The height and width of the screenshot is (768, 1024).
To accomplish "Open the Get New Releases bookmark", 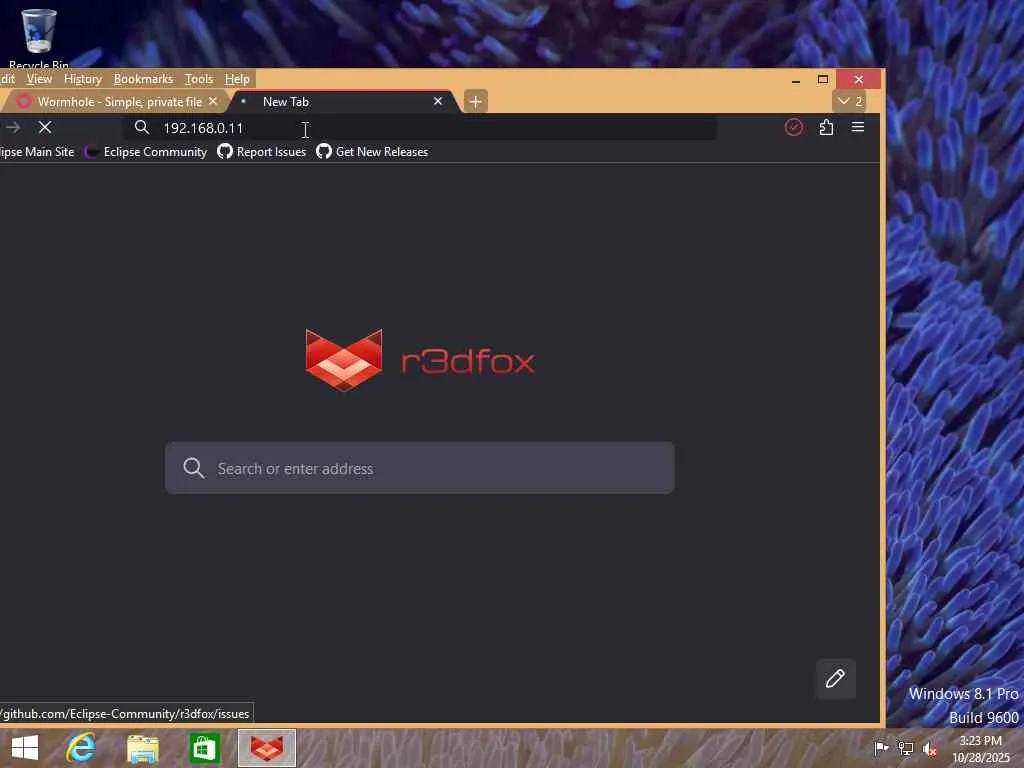I will pos(372,152).
